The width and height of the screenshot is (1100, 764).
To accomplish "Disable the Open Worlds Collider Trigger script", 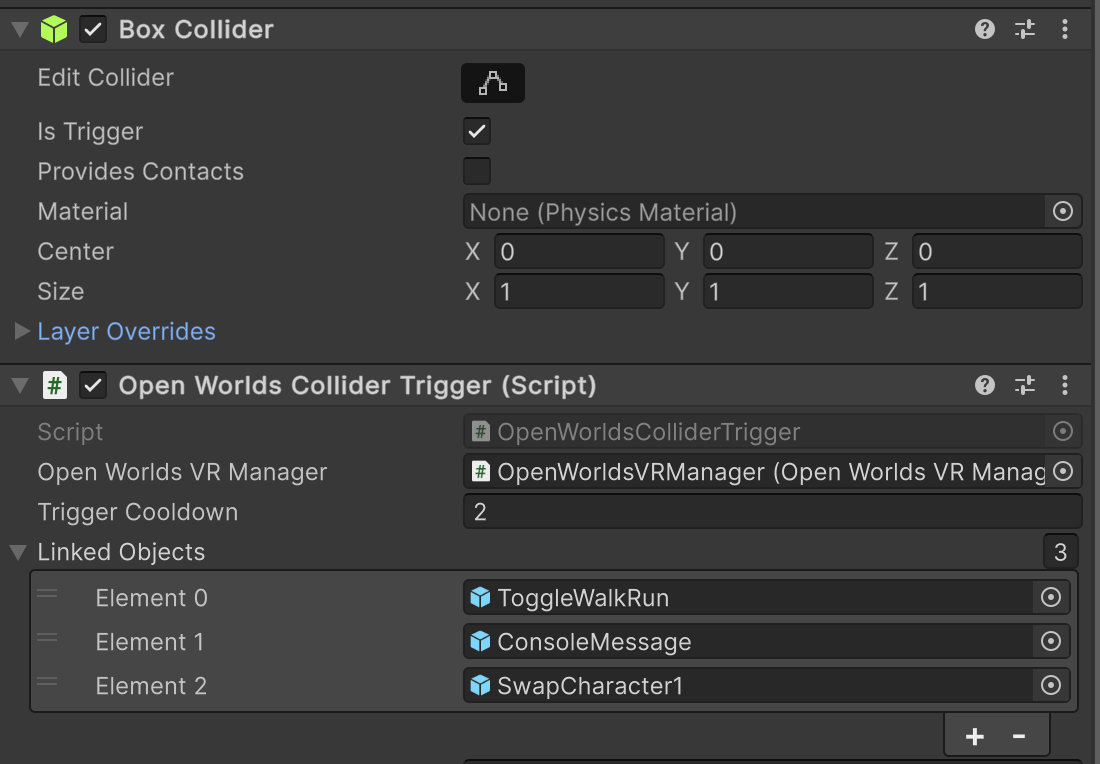I will pyautogui.click(x=93, y=385).
